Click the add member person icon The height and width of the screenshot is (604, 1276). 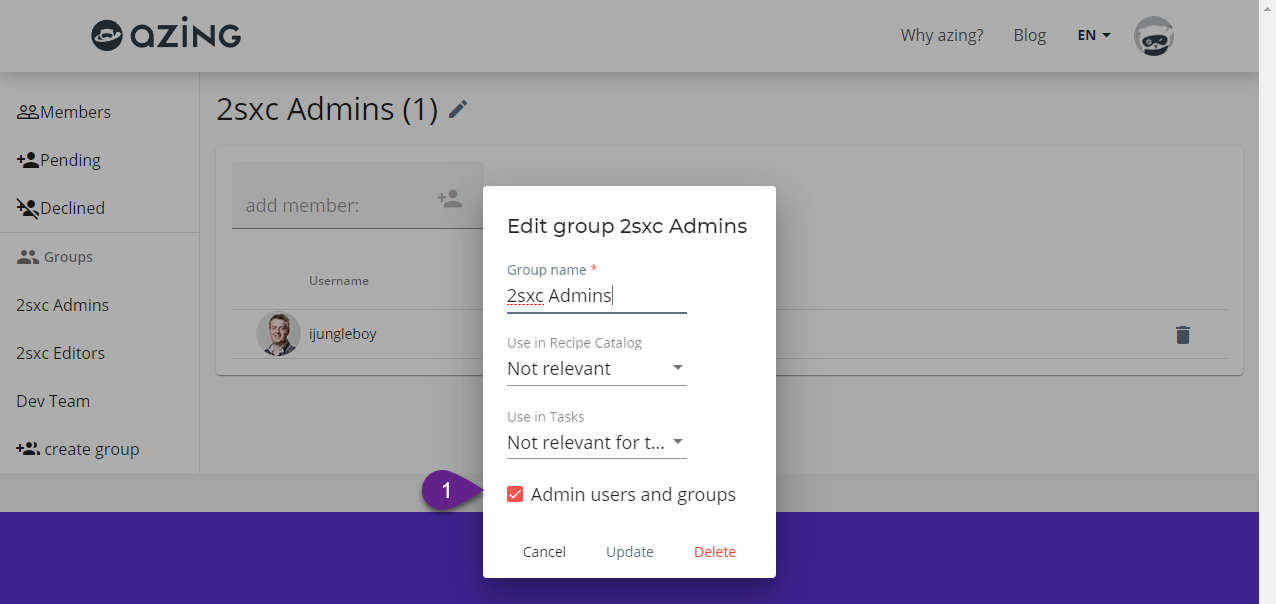(450, 198)
